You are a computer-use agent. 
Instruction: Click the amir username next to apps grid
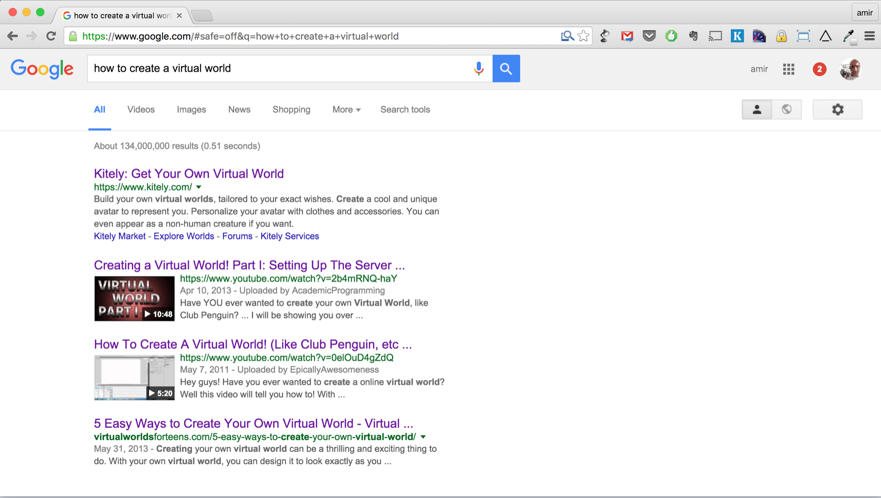point(759,69)
